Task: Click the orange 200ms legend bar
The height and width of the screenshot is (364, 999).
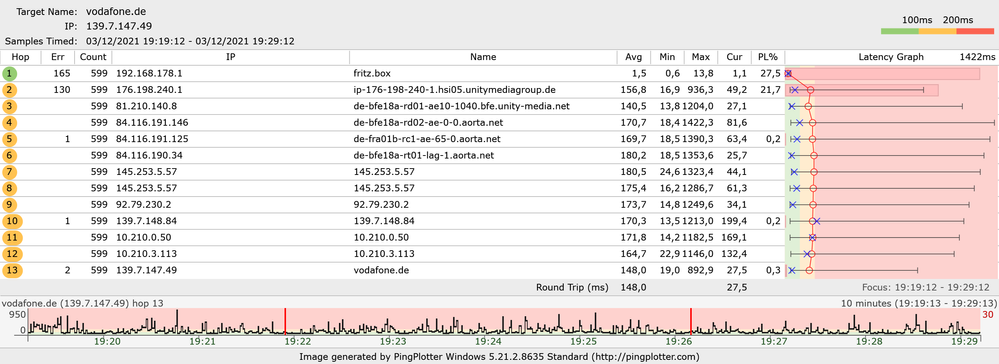Action: tap(937, 31)
